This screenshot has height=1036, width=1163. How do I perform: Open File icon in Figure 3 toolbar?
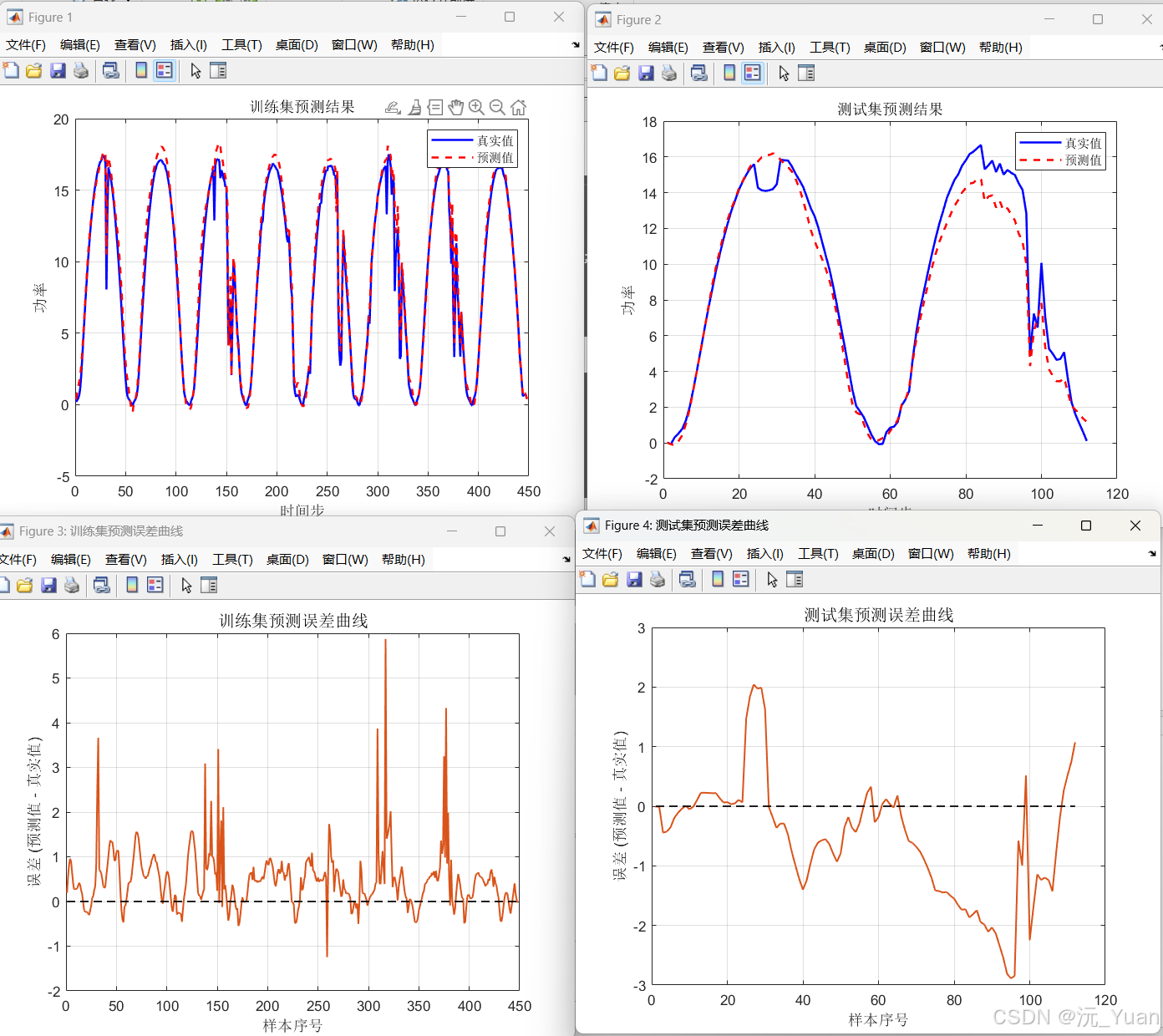25,586
